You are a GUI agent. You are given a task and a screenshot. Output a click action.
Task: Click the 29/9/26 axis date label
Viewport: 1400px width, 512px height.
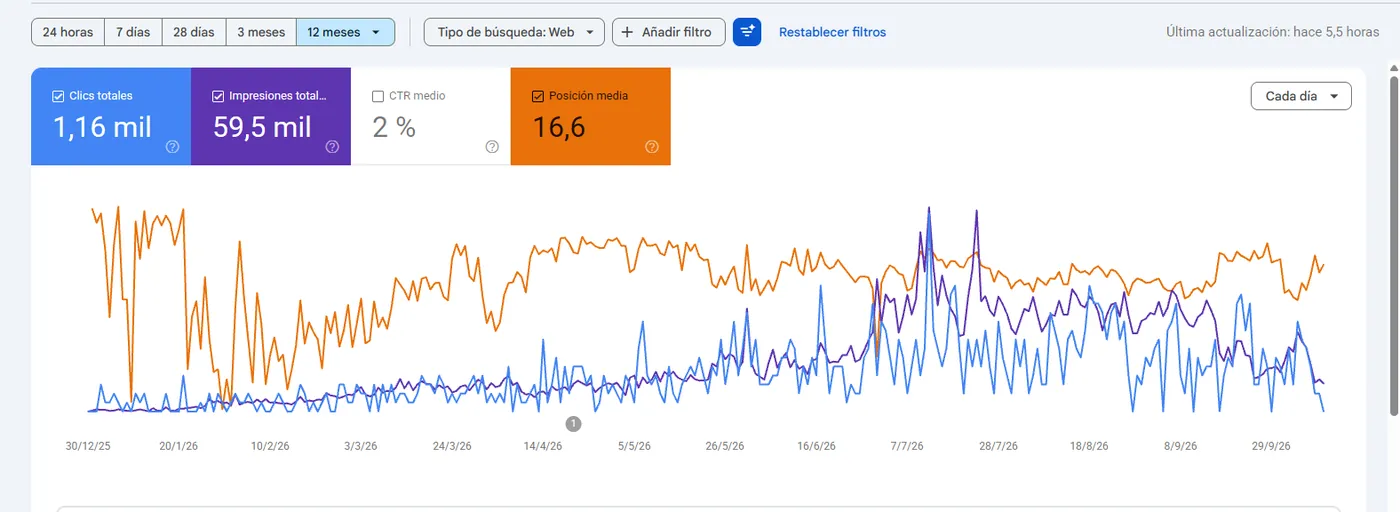[1271, 446]
